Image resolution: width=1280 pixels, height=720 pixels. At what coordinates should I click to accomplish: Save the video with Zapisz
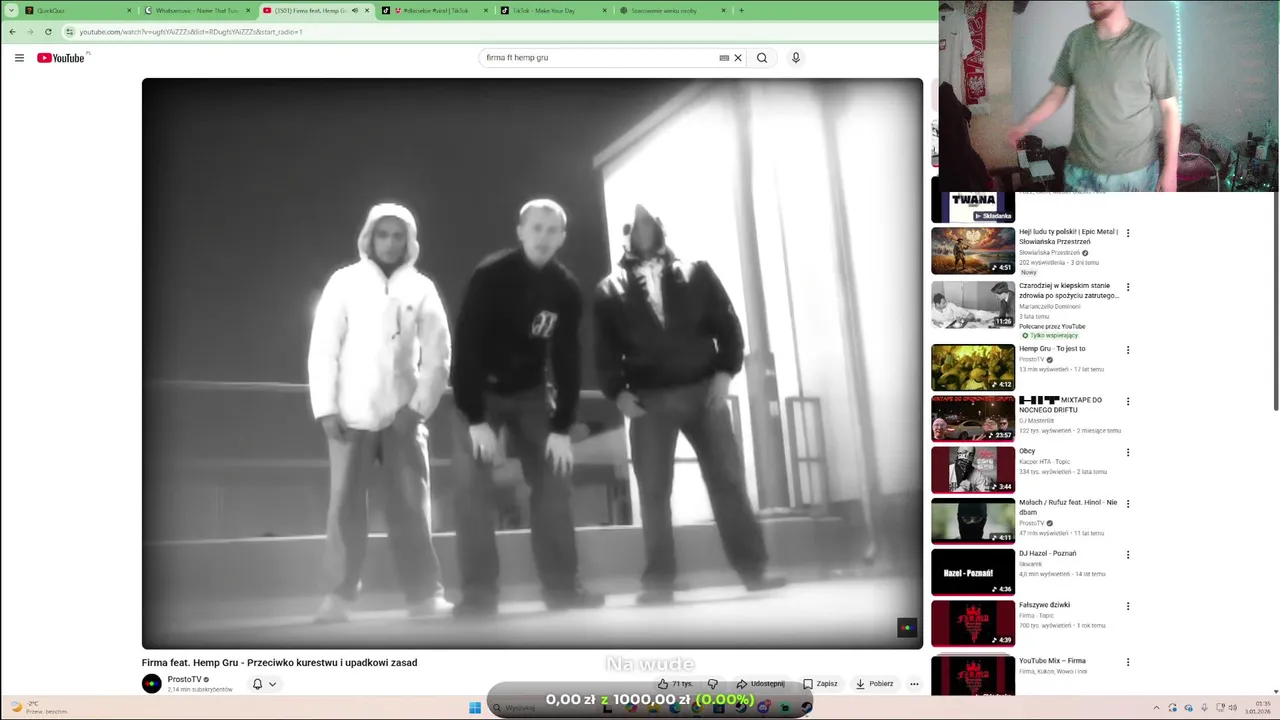click(820, 684)
